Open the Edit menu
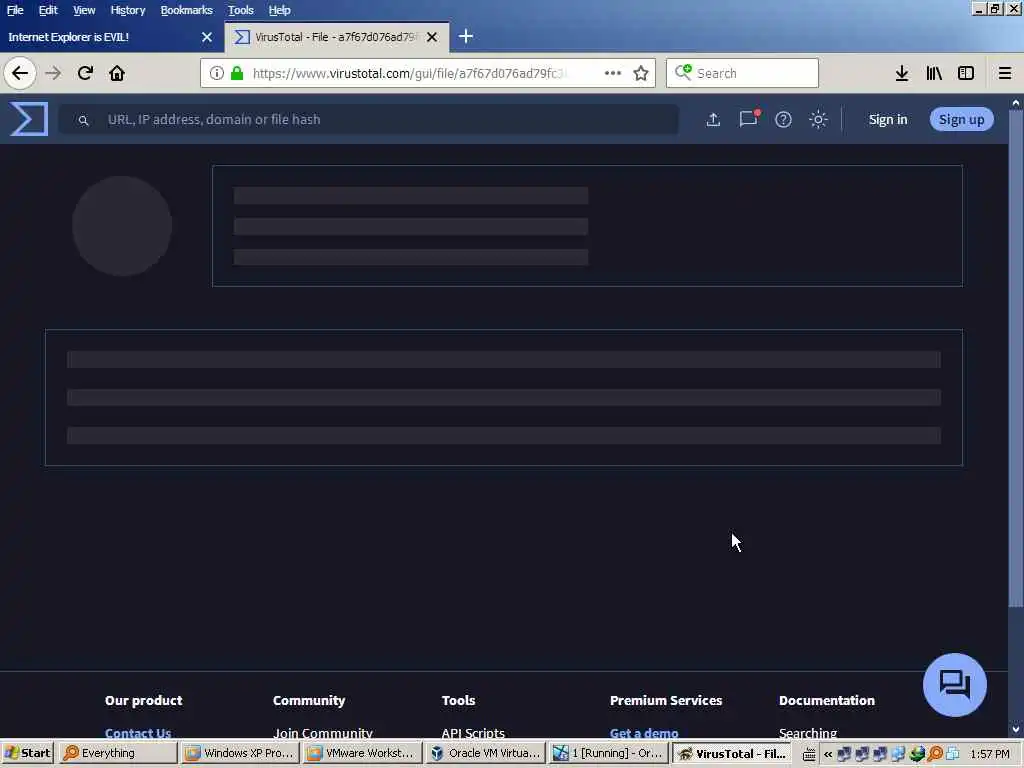 48,10
